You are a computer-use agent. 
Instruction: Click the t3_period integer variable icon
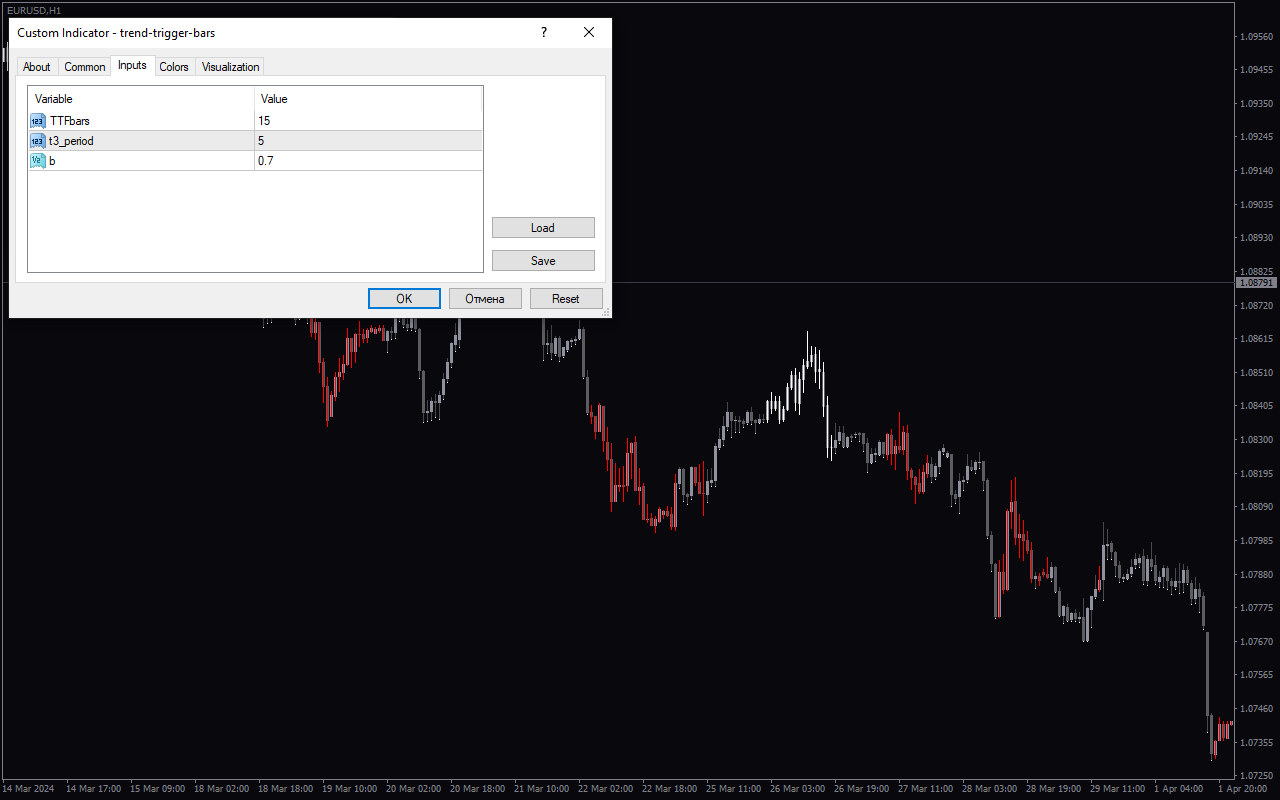coord(37,141)
